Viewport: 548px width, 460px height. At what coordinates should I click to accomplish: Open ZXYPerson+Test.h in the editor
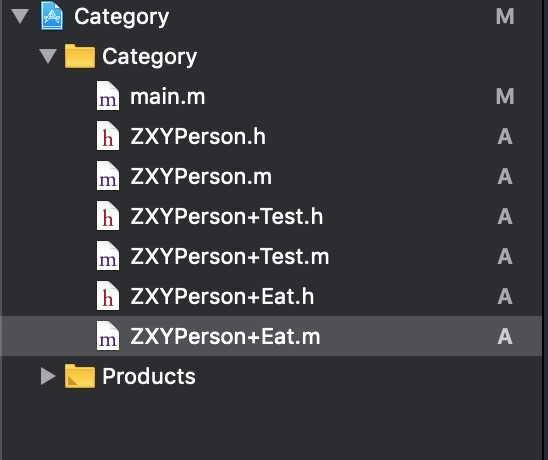tap(226, 216)
